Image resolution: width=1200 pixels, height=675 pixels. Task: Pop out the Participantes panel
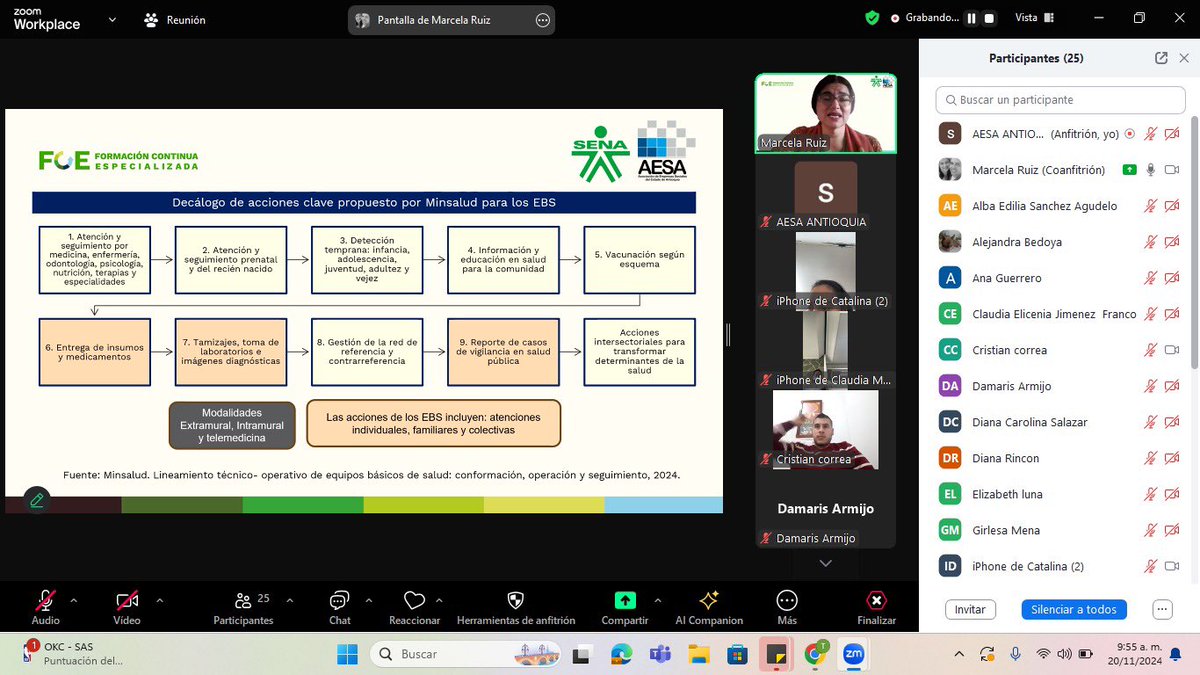pyautogui.click(x=1161, y=58)
